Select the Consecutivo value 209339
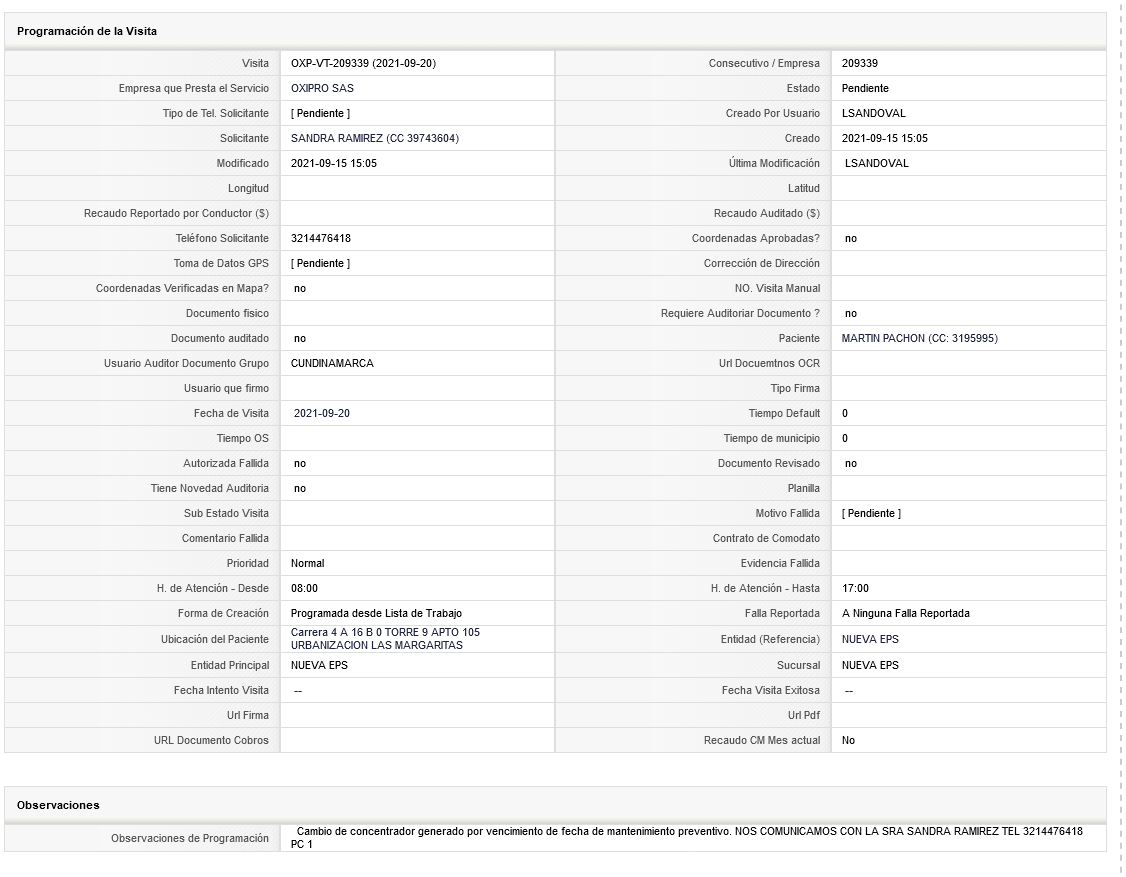This screenshot has height=877, width=1126. pyautogui.click(x=860, y=63)
